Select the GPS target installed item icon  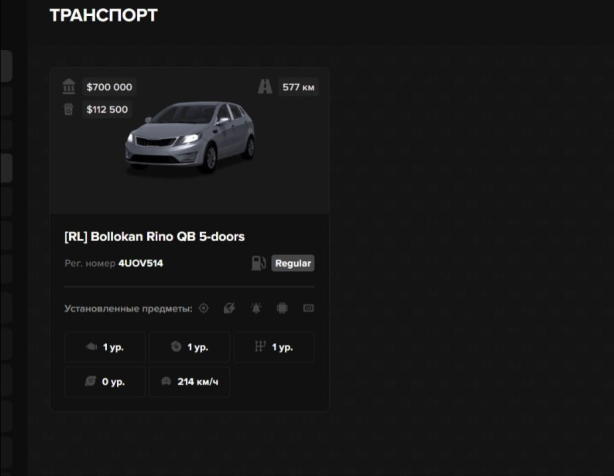204,308
